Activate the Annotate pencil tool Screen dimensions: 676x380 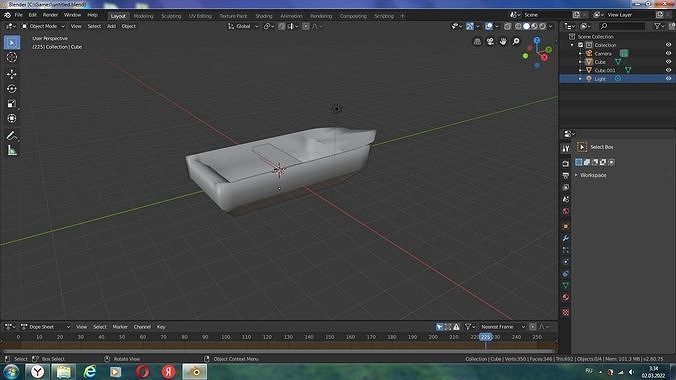coord(12,136)
